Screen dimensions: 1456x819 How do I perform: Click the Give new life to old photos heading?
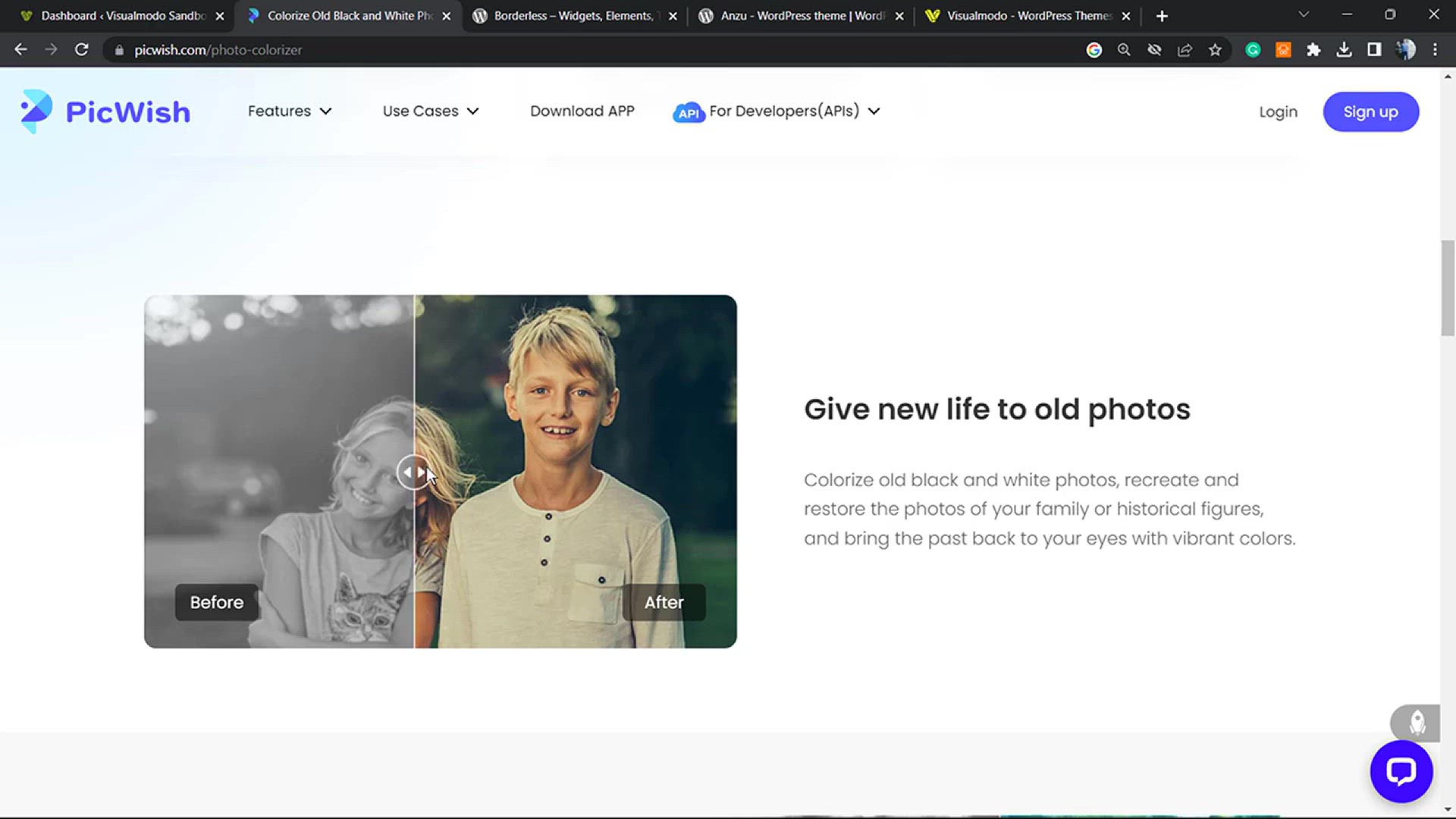[x=997, y=409]
